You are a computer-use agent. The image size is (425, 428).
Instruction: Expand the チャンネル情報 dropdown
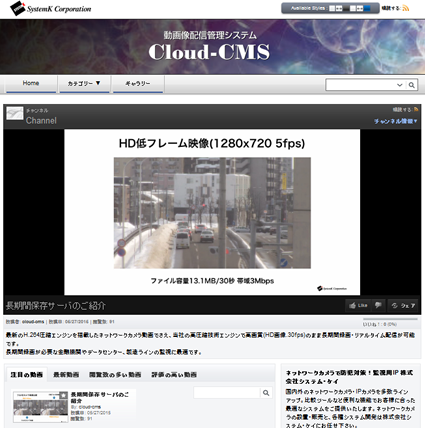tap(395, 121)
